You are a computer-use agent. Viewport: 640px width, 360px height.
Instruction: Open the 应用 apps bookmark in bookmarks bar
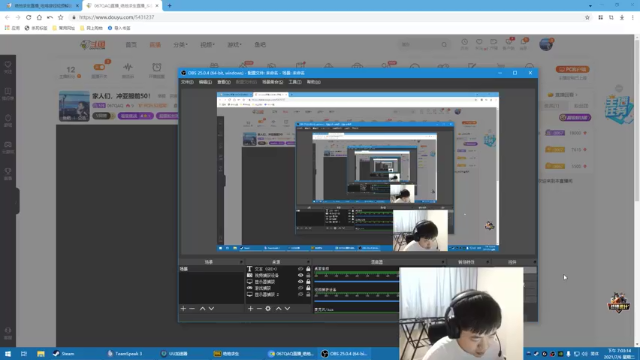pyautogui.click(x=12, y=28)
